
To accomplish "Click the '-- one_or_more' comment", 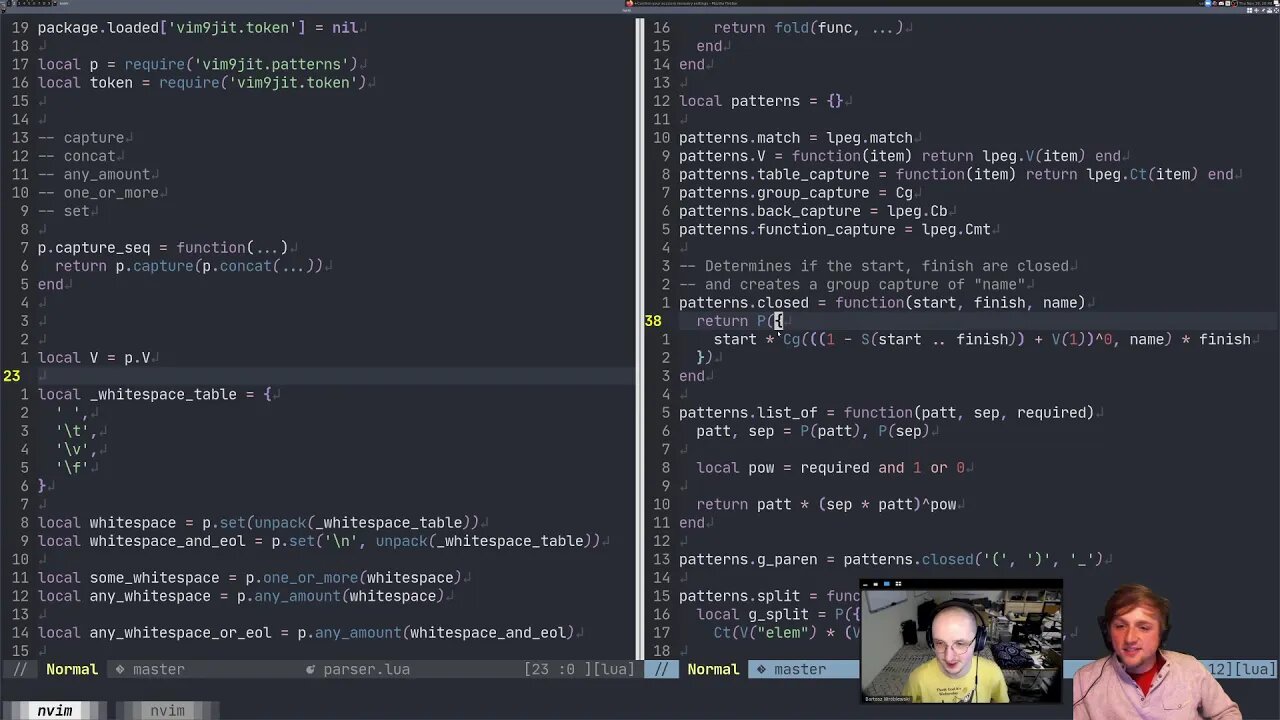I will (x=98, y=193).
